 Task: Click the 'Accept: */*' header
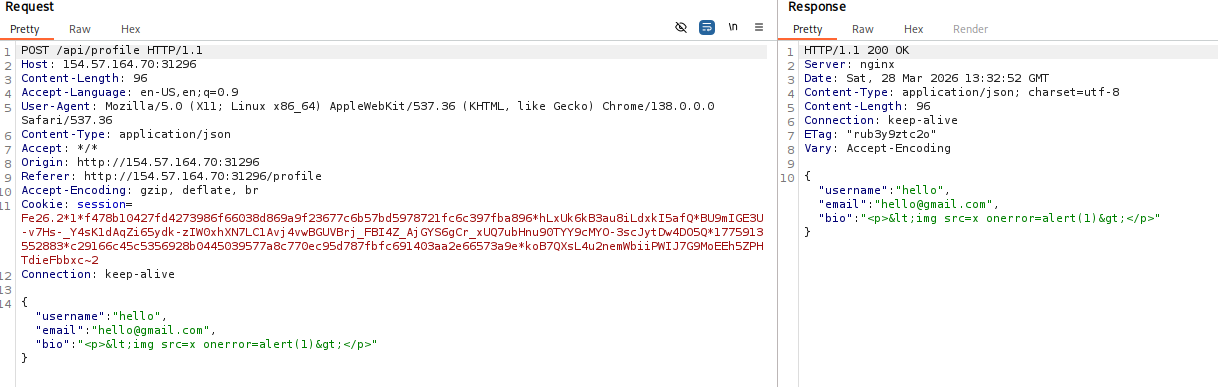(x=60, y=148)
